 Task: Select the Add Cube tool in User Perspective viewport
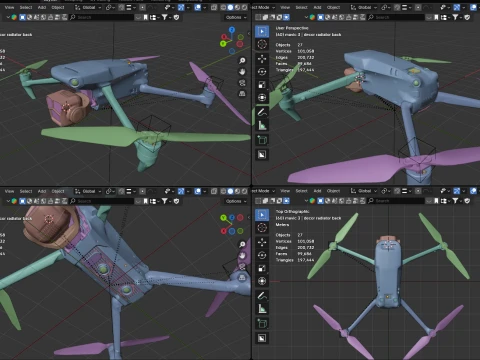[262, 140]
